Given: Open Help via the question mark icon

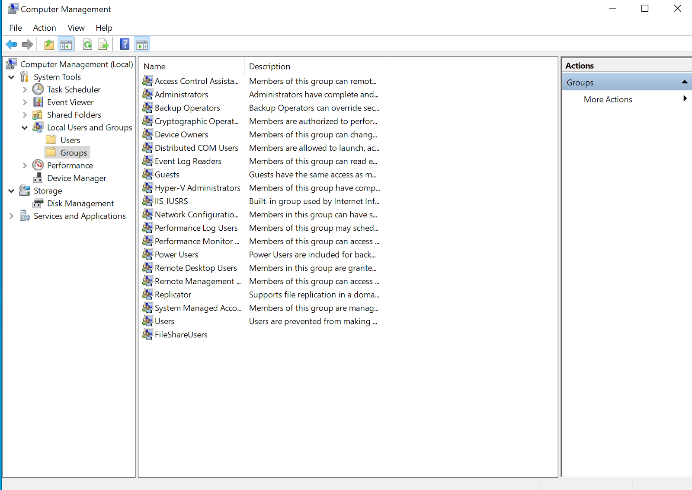Looking at the screenshot, I should point(125,45).
